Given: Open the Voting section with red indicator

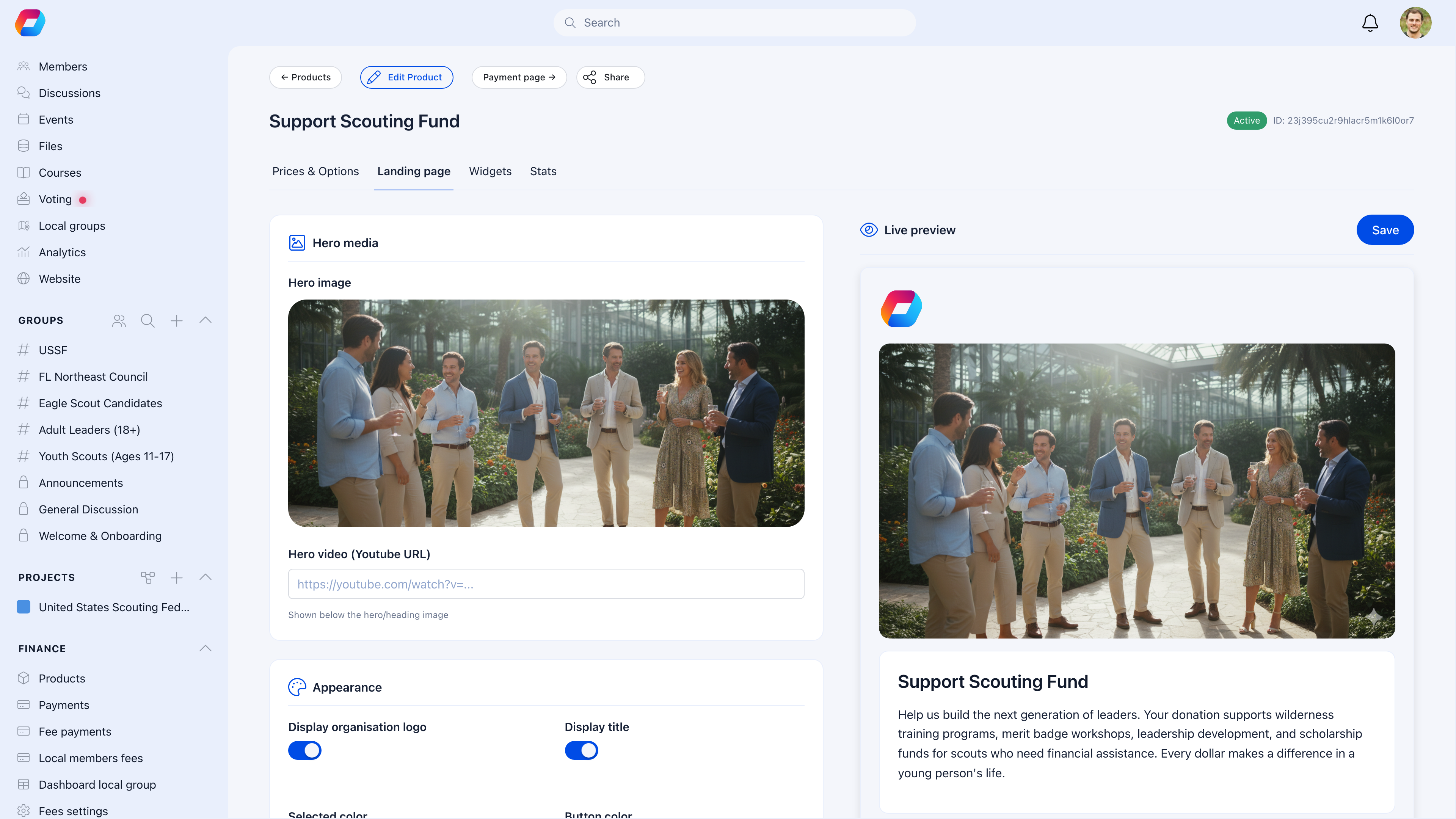Looking at the screenshot, I should click(55, 199).
